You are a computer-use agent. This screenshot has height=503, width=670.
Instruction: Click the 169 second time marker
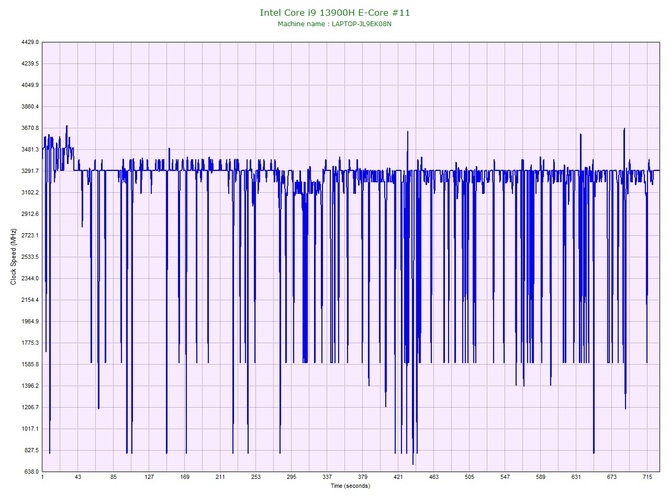click(185, 478)
